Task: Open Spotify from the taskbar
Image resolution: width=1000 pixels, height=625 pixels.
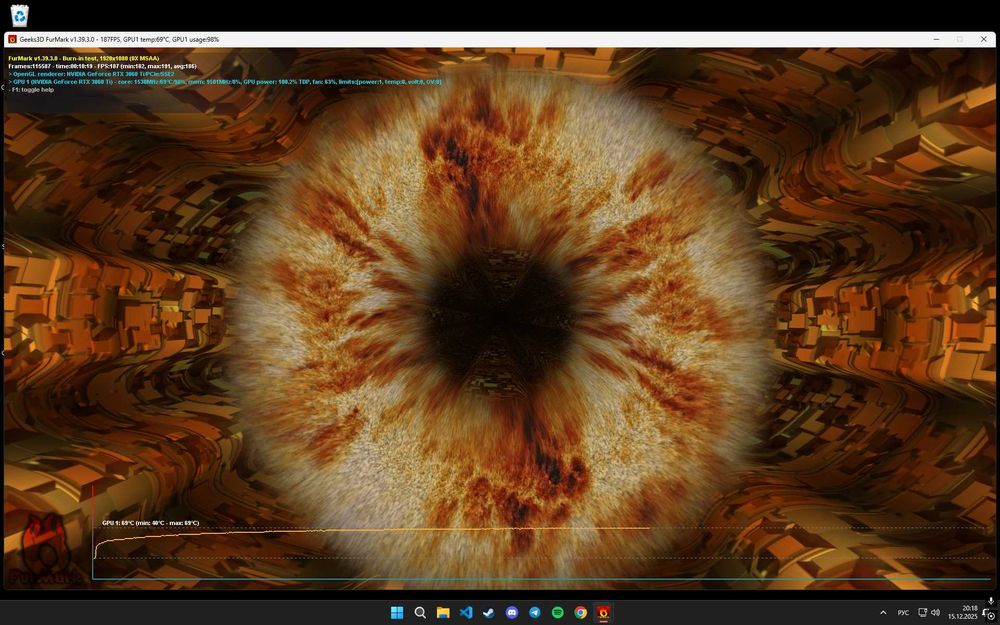Action: pyautogui.click(x=557, y=613)
